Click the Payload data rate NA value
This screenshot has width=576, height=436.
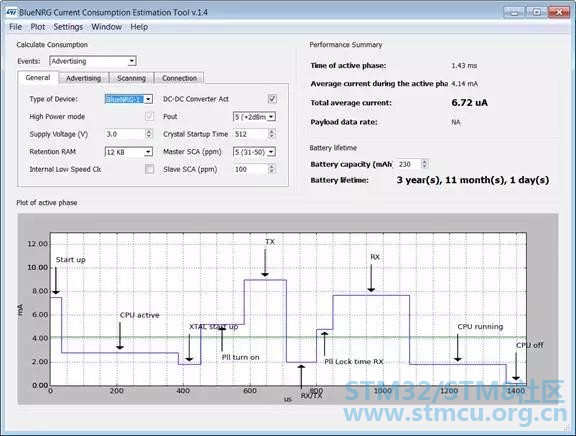[x=456, y=122]
